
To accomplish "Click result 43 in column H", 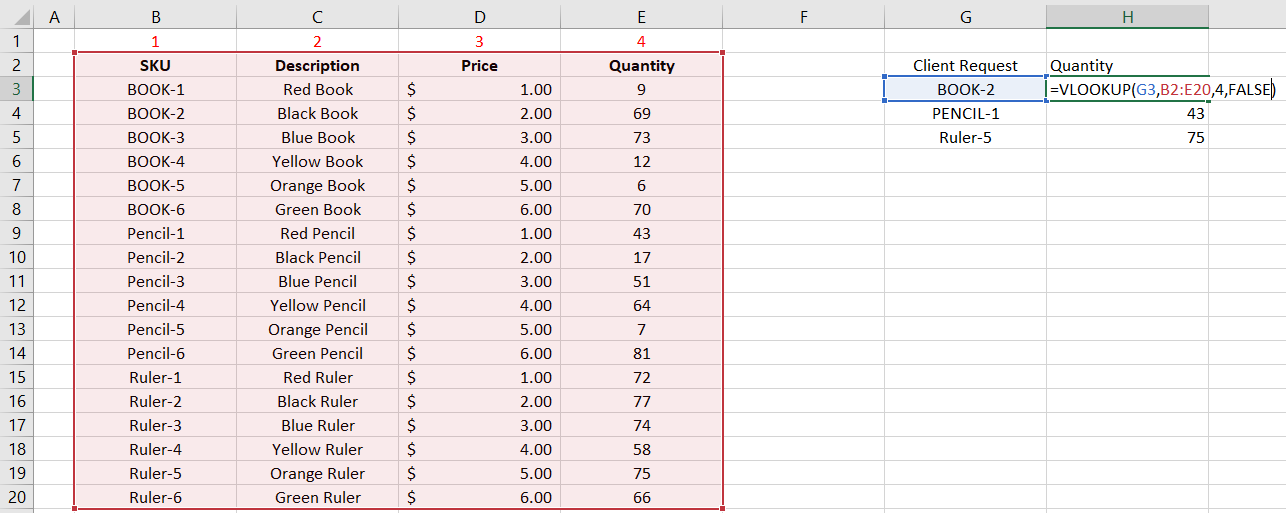I will coord(1127,113).
